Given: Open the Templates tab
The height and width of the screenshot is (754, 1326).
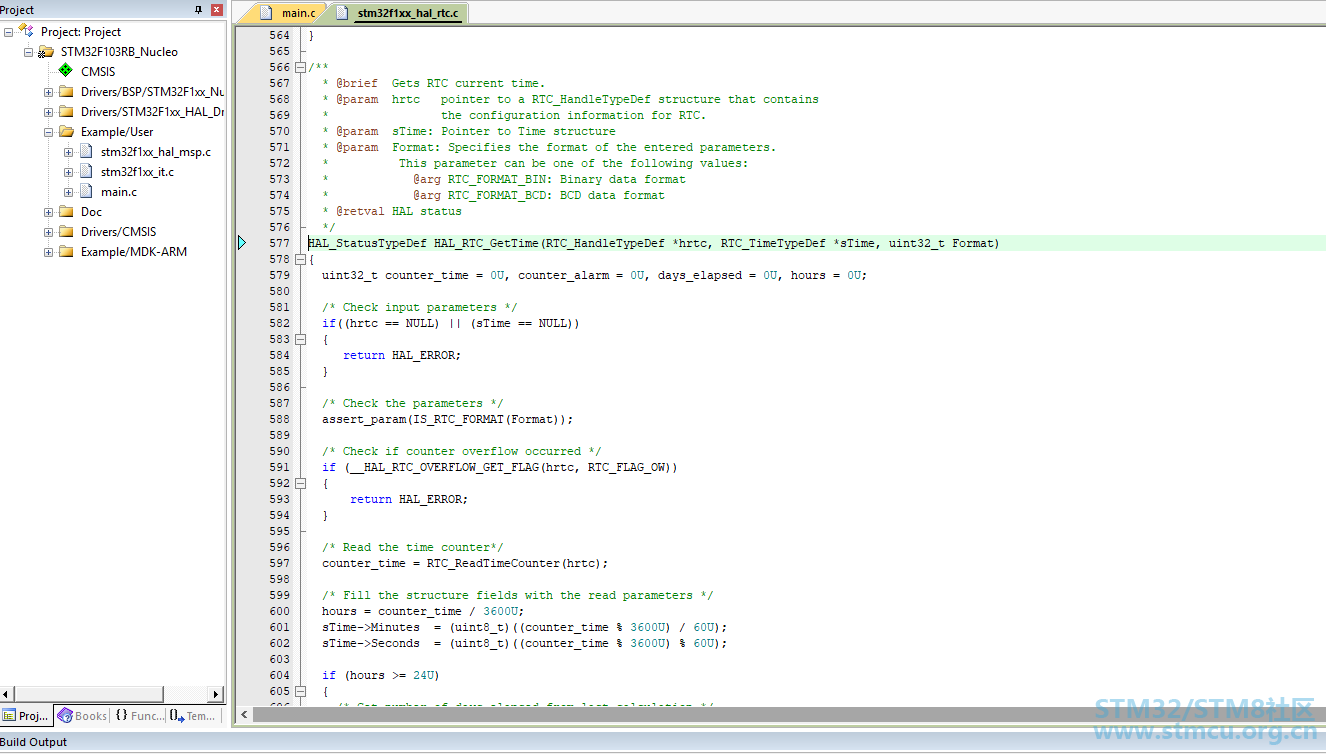Looking at the screenshot, I should (x=194, y=716).
